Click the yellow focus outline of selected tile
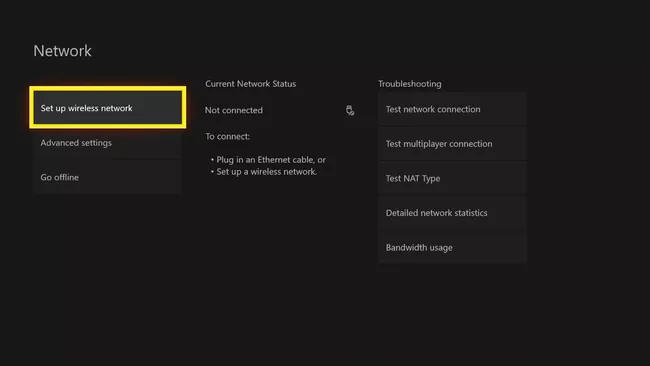The width and height of the screenshot is (650, 366). click(108, 89)
